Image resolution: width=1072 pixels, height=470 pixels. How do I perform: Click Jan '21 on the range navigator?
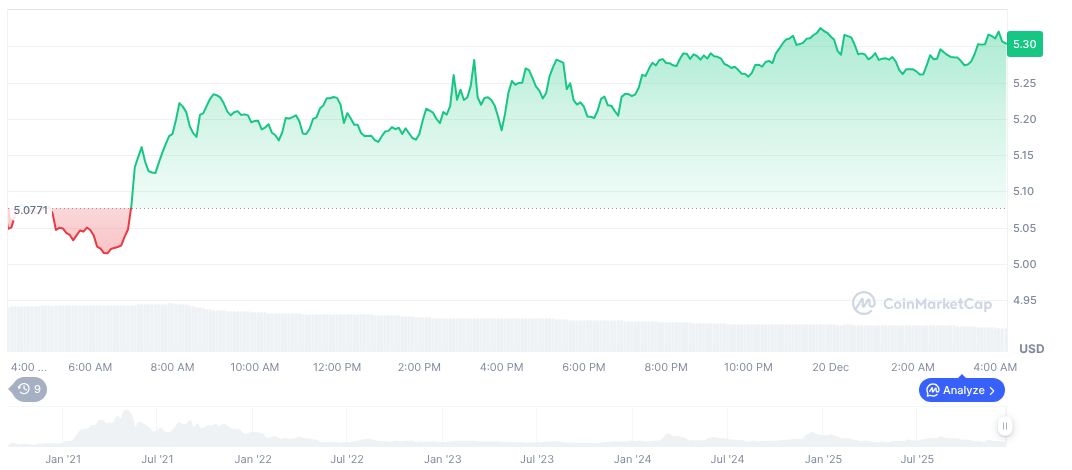[63, 459]
